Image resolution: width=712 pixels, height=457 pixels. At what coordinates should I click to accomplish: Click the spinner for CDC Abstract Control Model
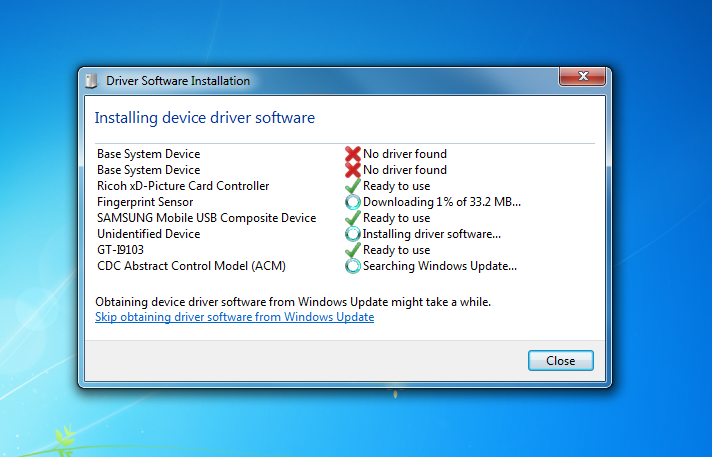[352, 266]
